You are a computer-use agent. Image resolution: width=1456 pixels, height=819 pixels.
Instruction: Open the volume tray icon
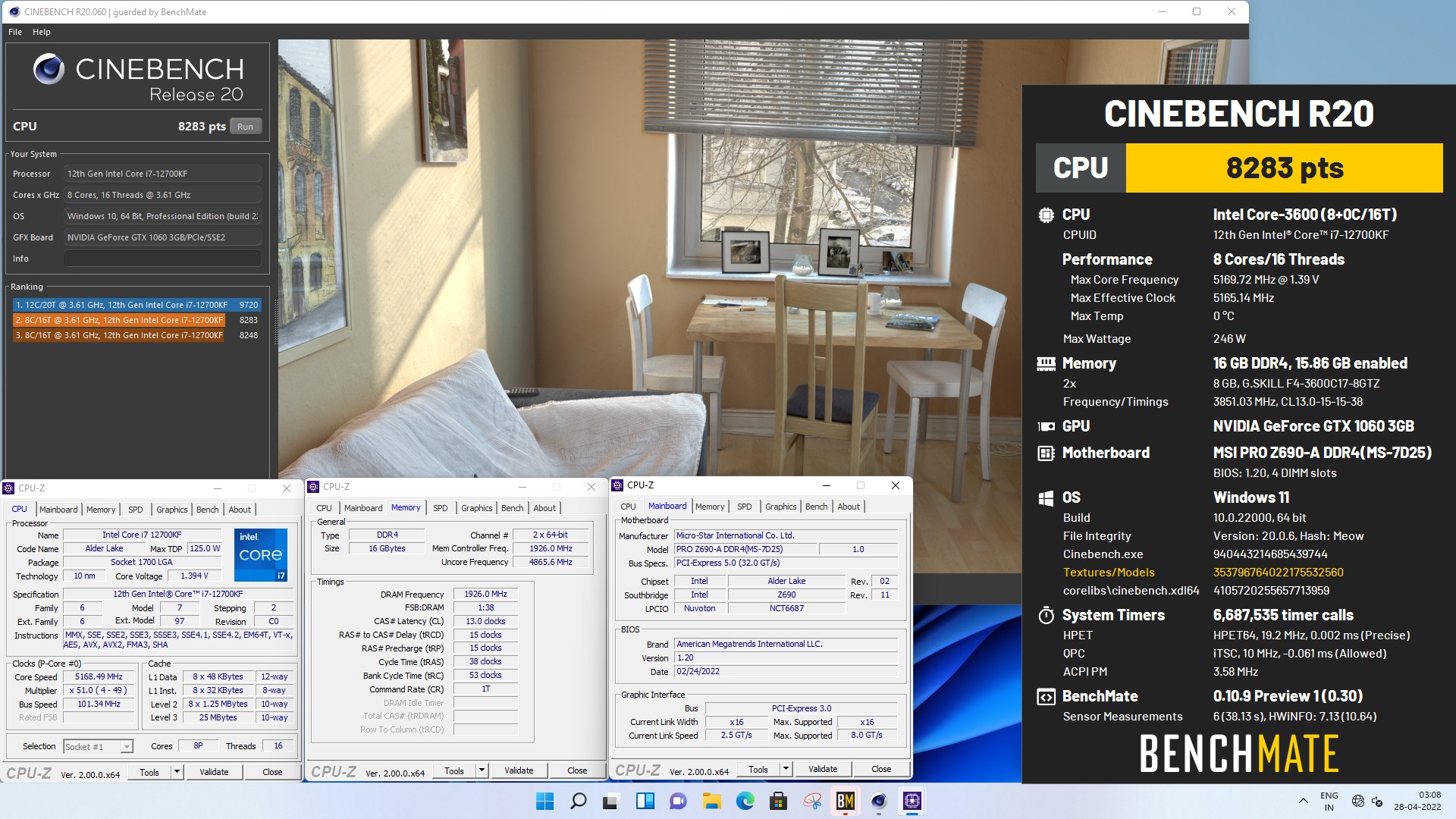click(x=1376, y=801)
